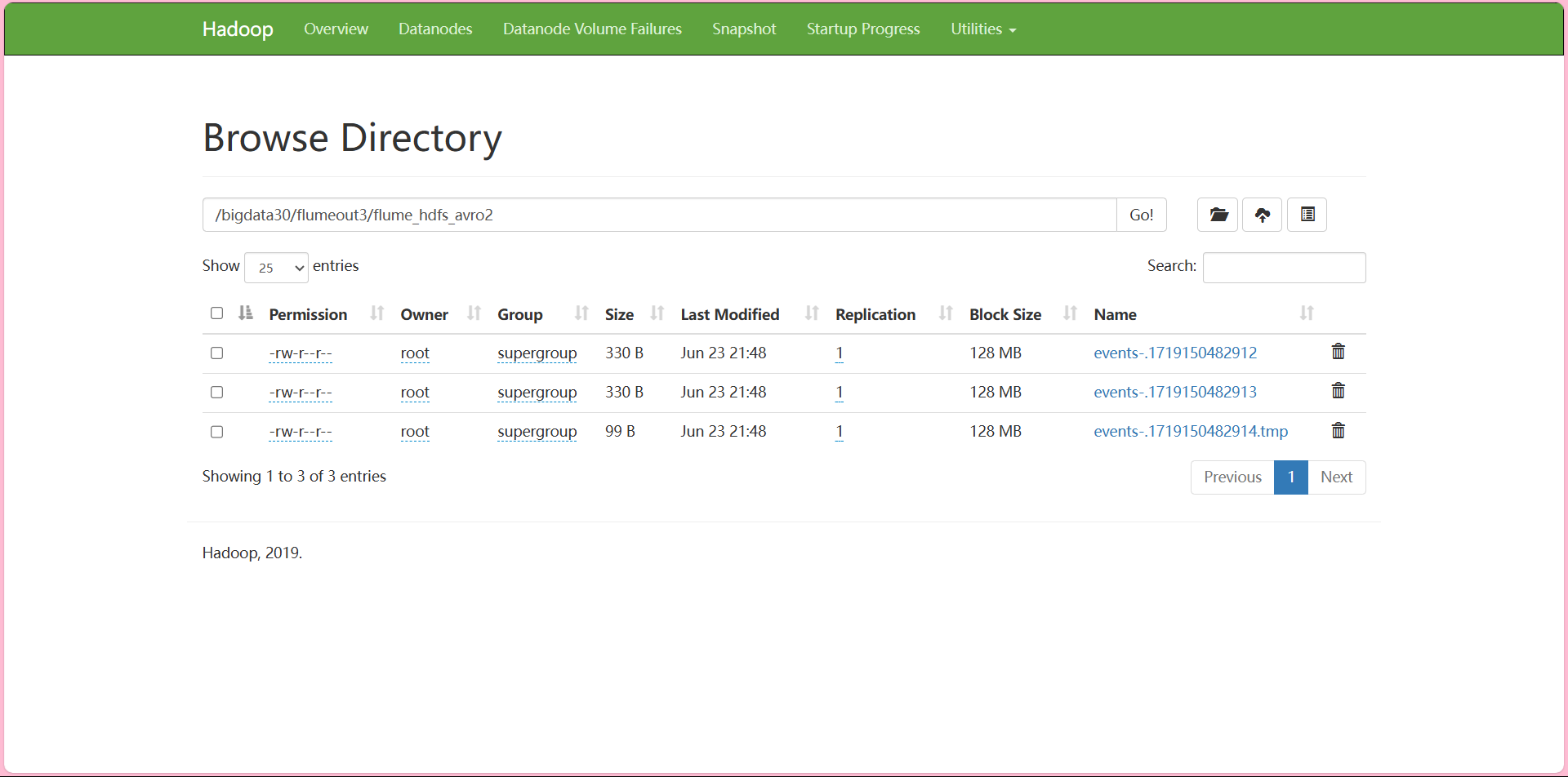Click the upload files cloud icon
The height and width of the screenshot is (777, 1568).
coord(1262,215)
